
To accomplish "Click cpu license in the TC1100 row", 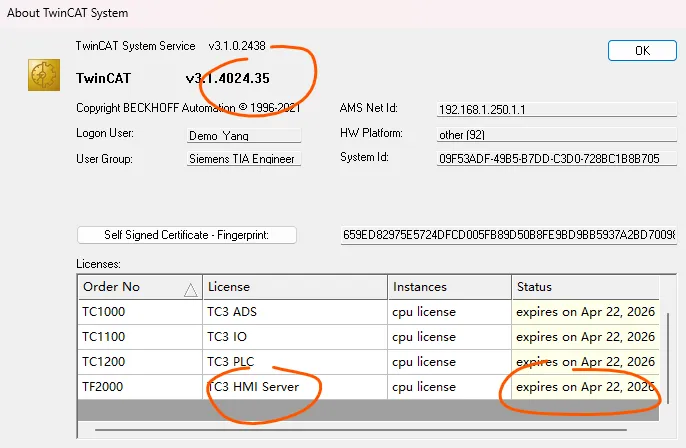I will pyautogui.click(x=449, y=337).
